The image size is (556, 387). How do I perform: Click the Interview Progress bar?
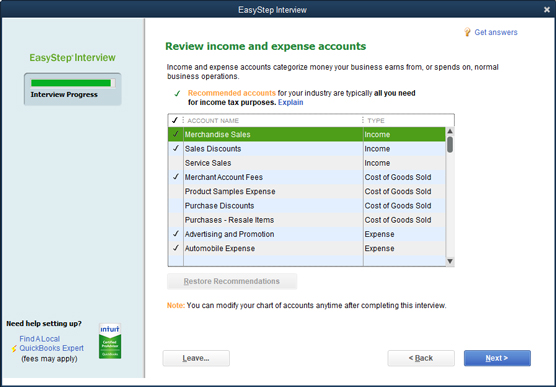pyautogui.click(x=72, y=83)
